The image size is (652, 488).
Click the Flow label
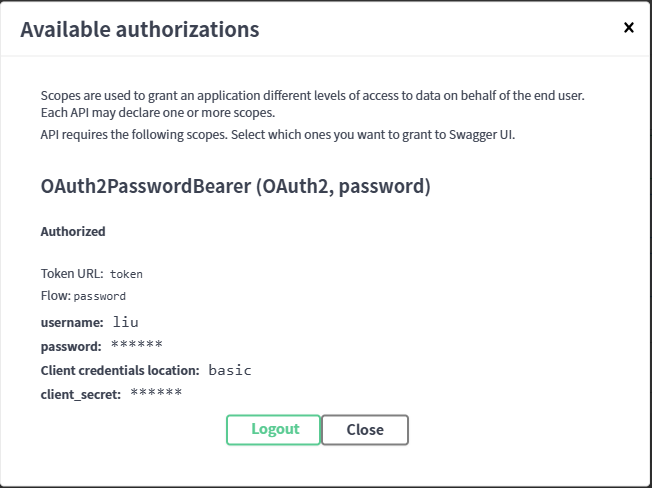pyautogui.click(x=55, y=296)
